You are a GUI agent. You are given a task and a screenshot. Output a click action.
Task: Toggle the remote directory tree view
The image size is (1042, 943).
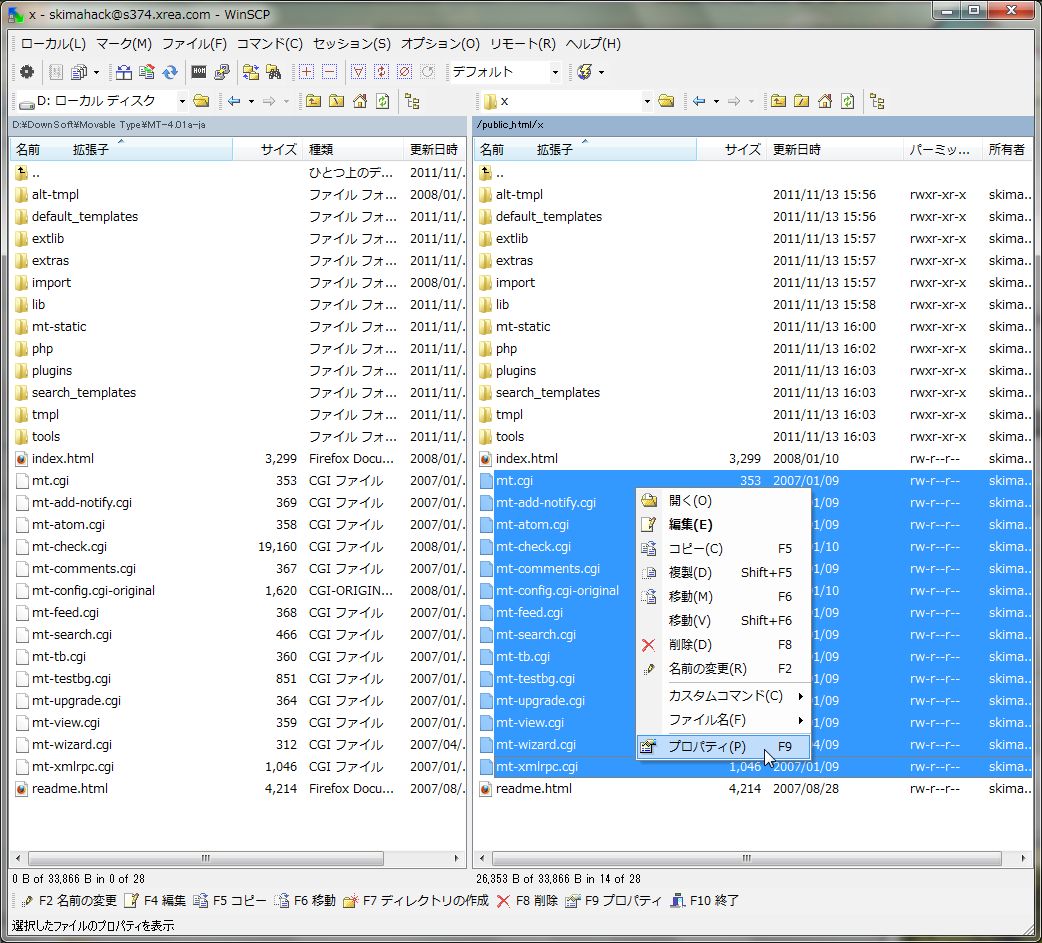877,101
